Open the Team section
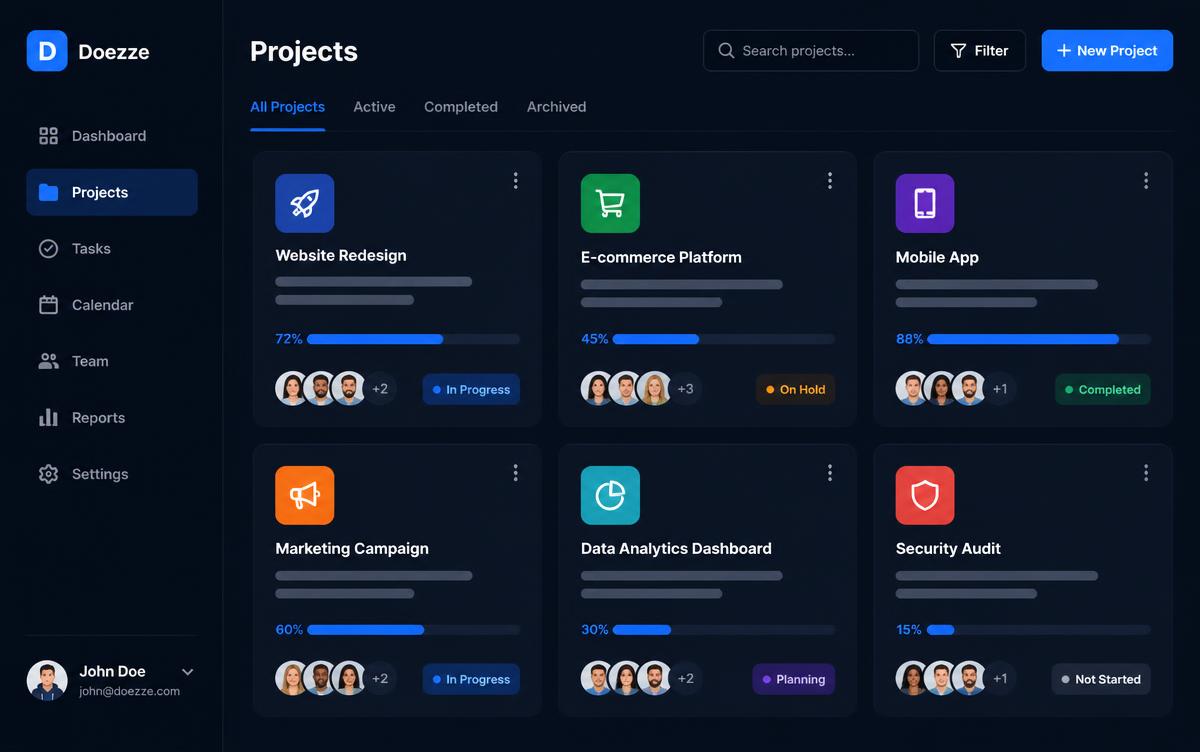Viewport: 1200px width, 752px height. 112,361
